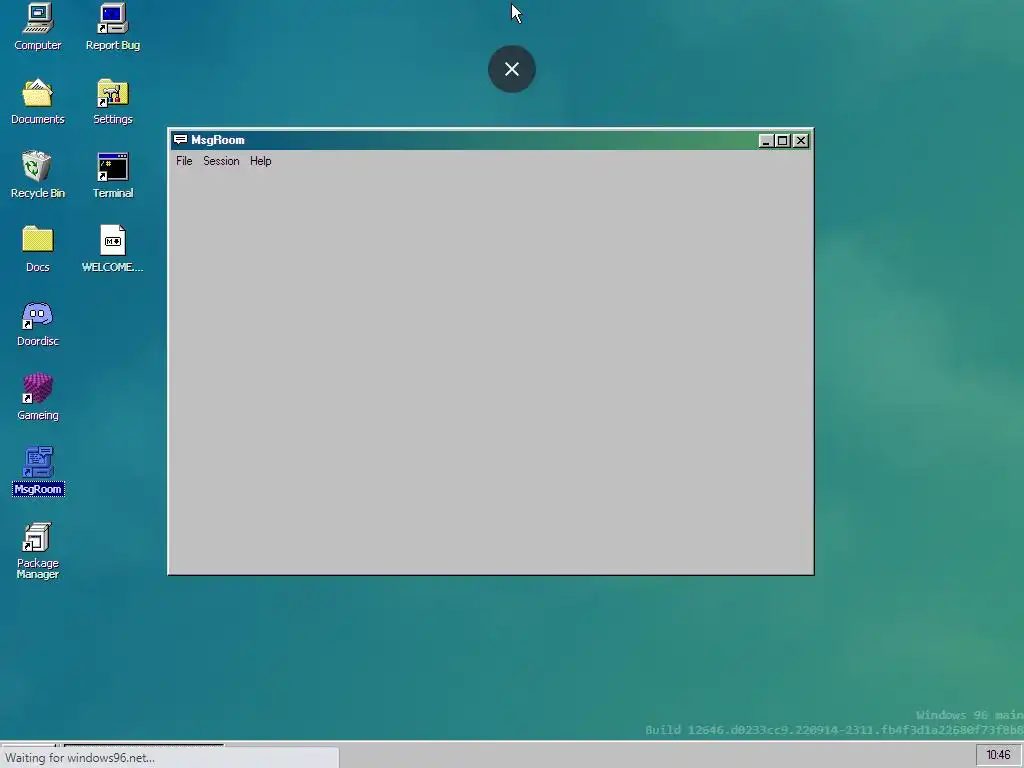Open the Session menu in MsgRoom
This screenshot has width=1024, height=768.
pyautogui.click(x=221, y=161)
